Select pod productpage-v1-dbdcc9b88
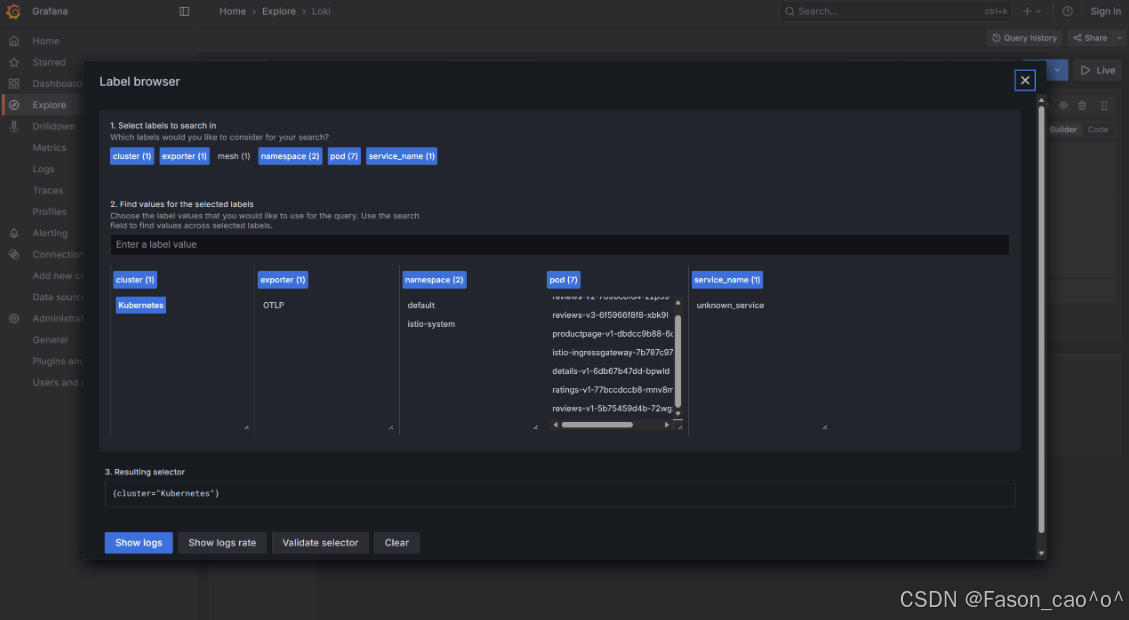 point(612,334)
